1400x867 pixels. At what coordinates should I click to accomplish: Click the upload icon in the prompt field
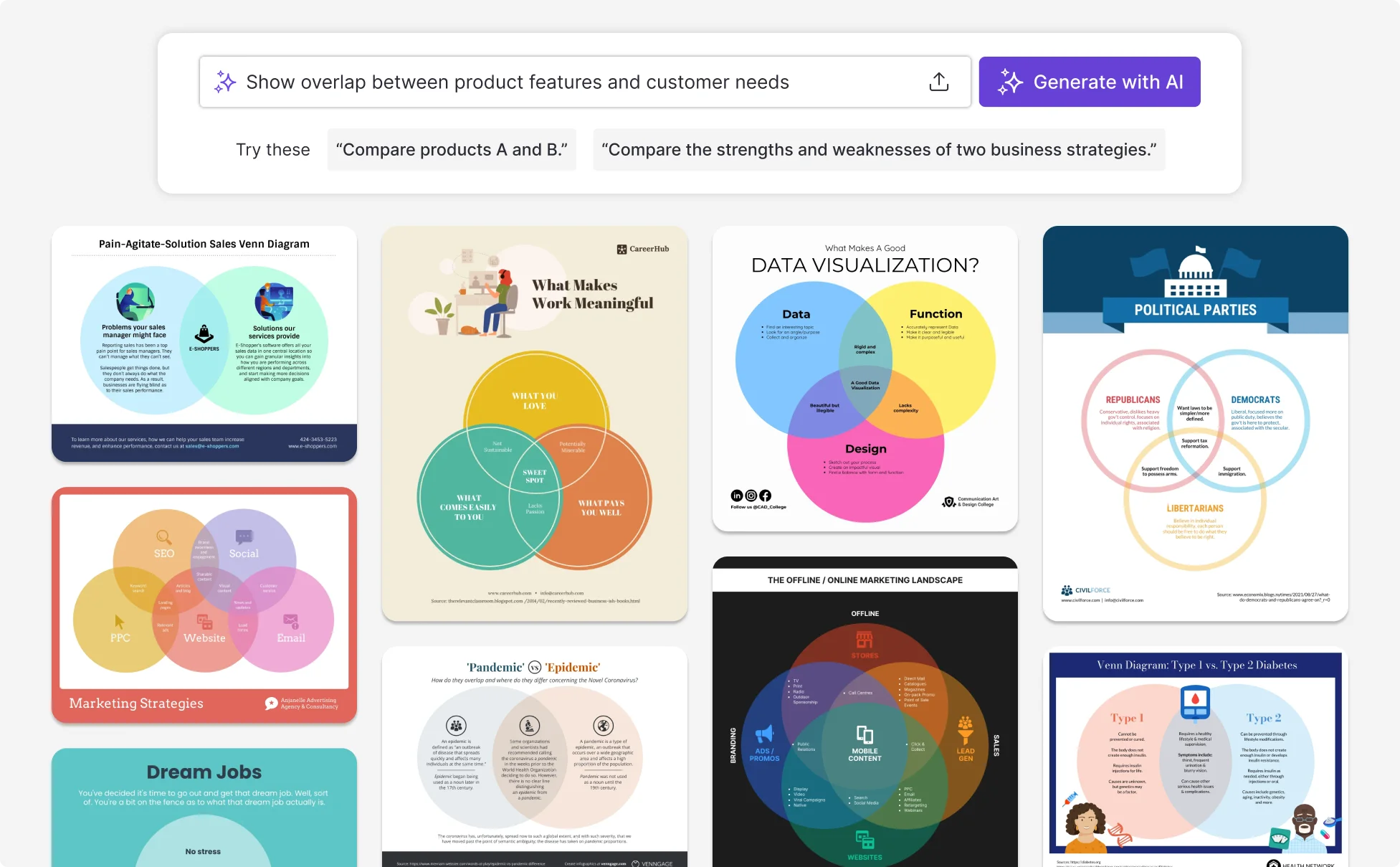938,82
